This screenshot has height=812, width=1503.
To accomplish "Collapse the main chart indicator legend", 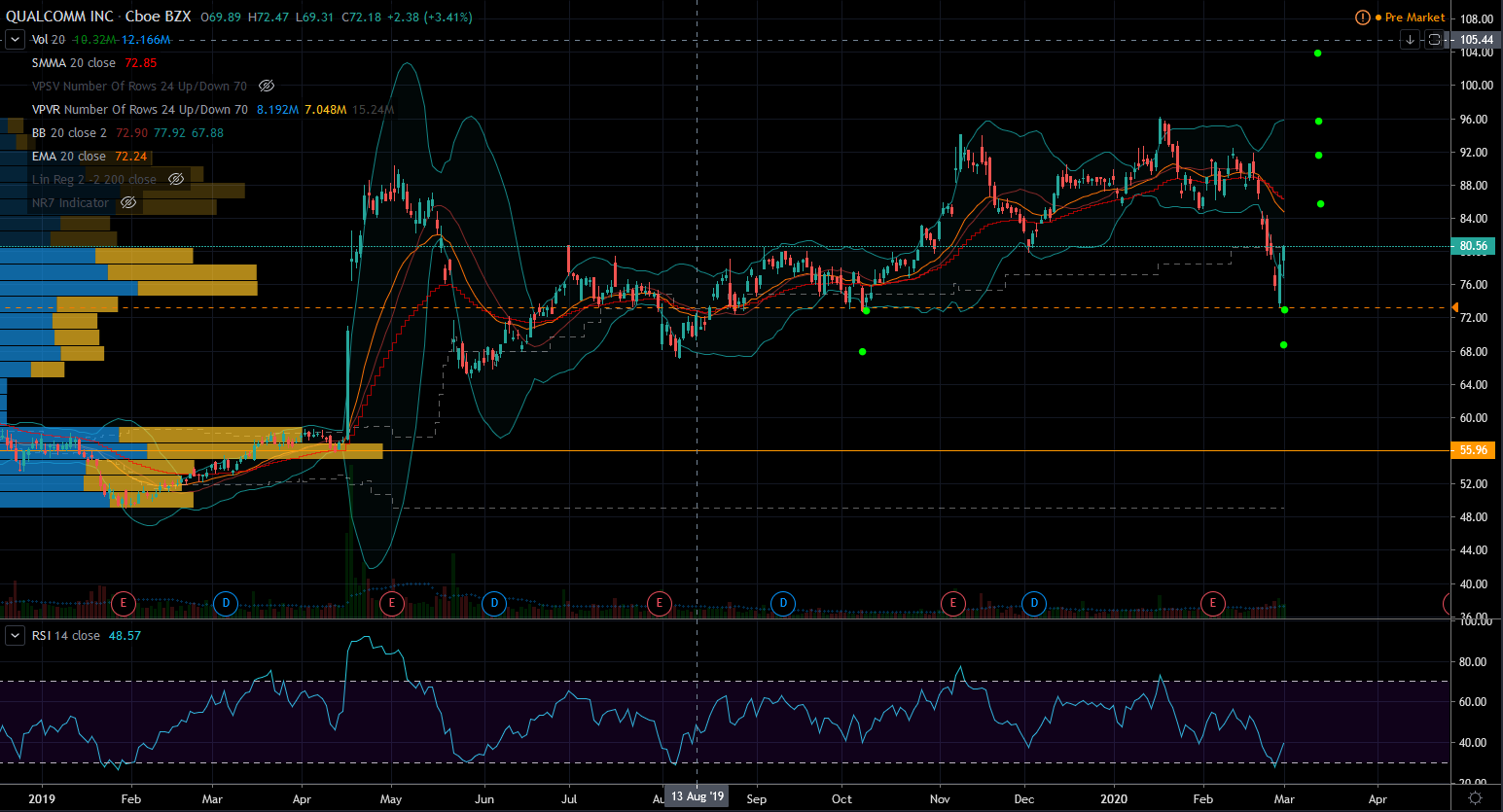I will click(x=15, y=40).
